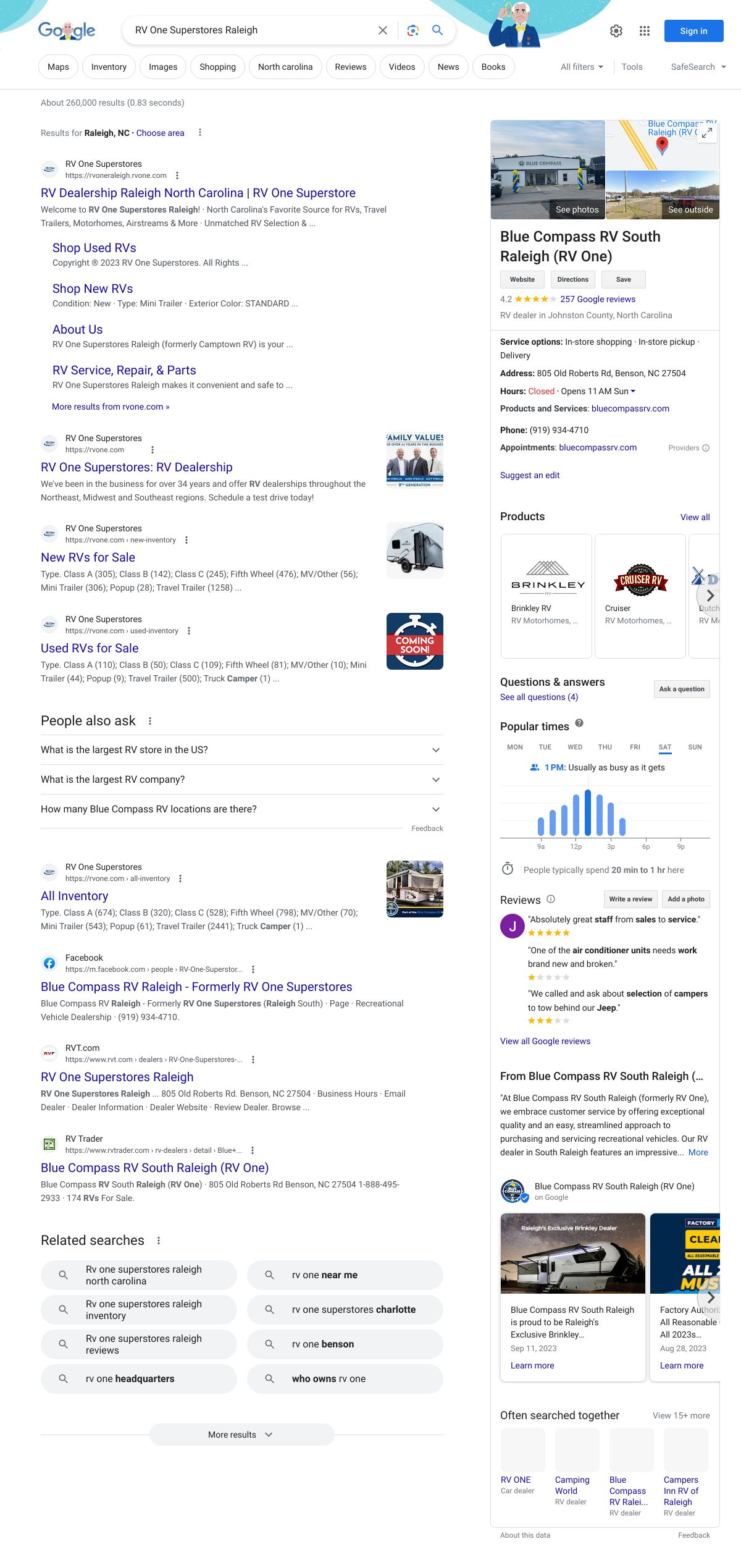741x1568 pixels.
Task: Expand More results at page bottom
Action: coord(241,1435)
